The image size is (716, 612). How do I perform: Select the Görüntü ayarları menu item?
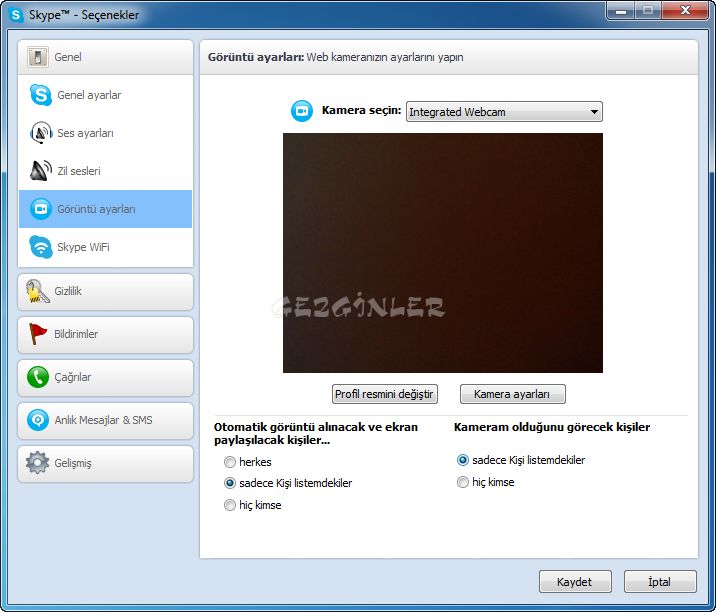click(x=105, y=209)
